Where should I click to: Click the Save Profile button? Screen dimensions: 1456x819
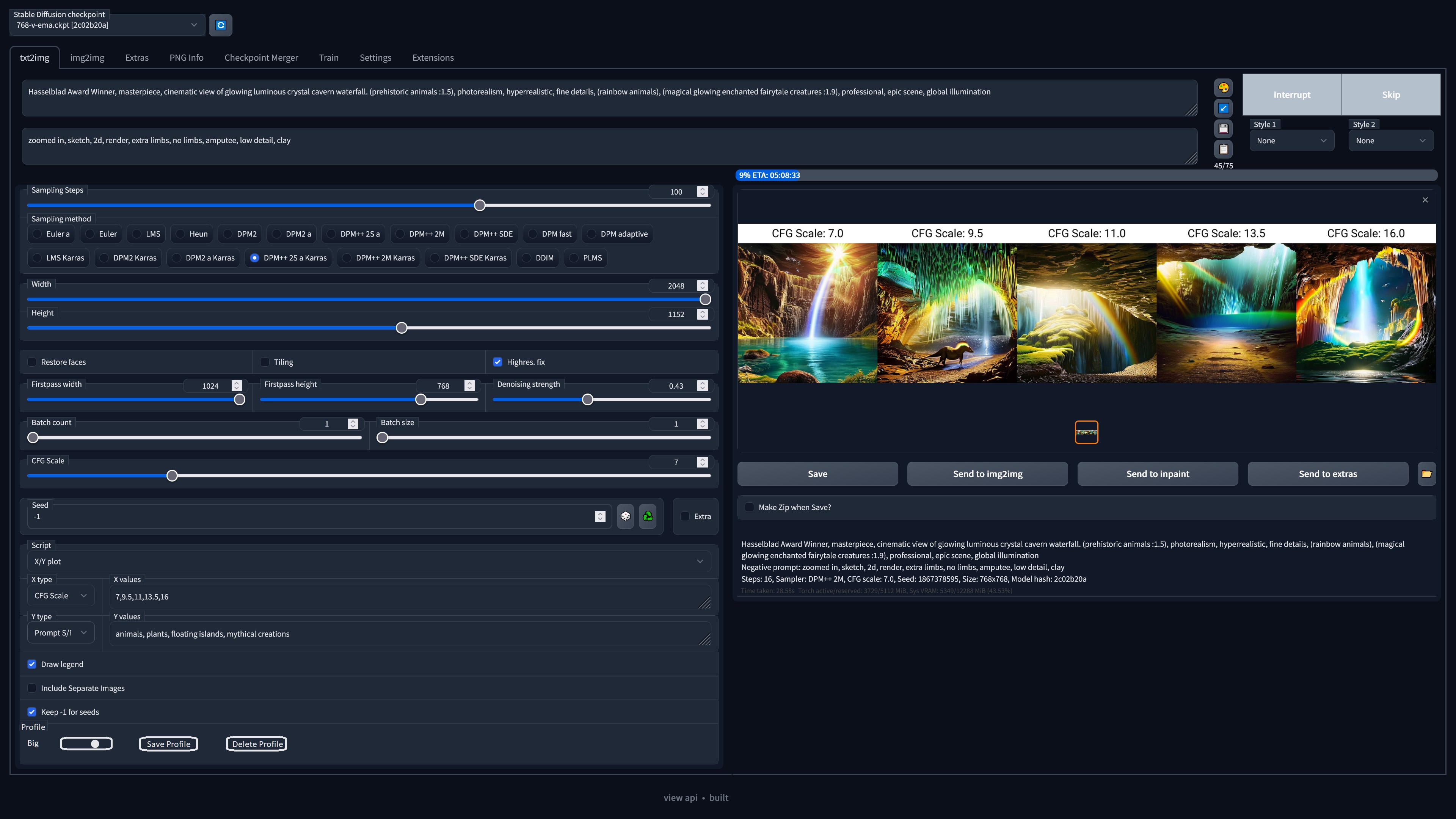[x=168, y=744]
